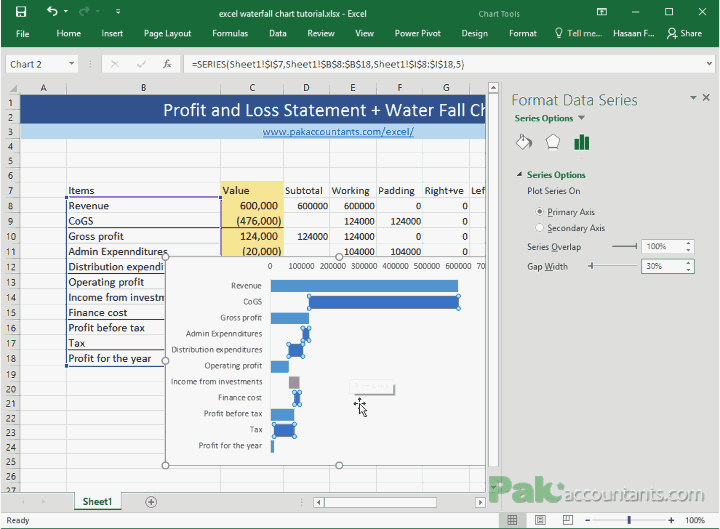The width and height of the screenshot is (720, 529).
Task: Click the Tell me lightbulb search
Action: 578,34
